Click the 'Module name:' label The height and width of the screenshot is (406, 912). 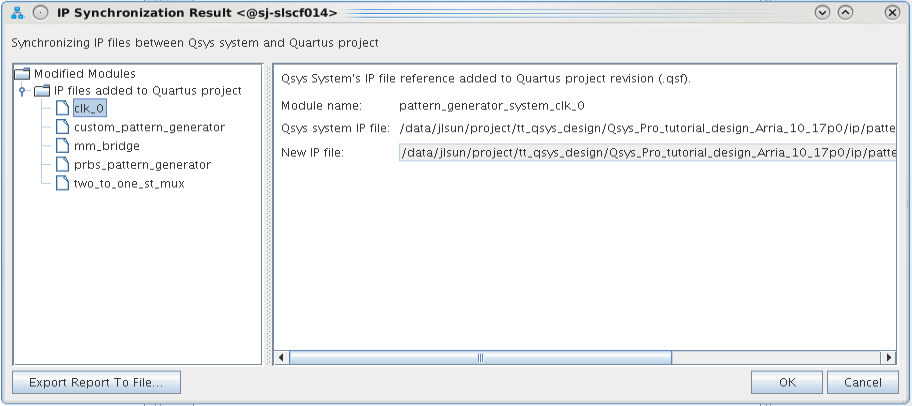tap(321, 106)
